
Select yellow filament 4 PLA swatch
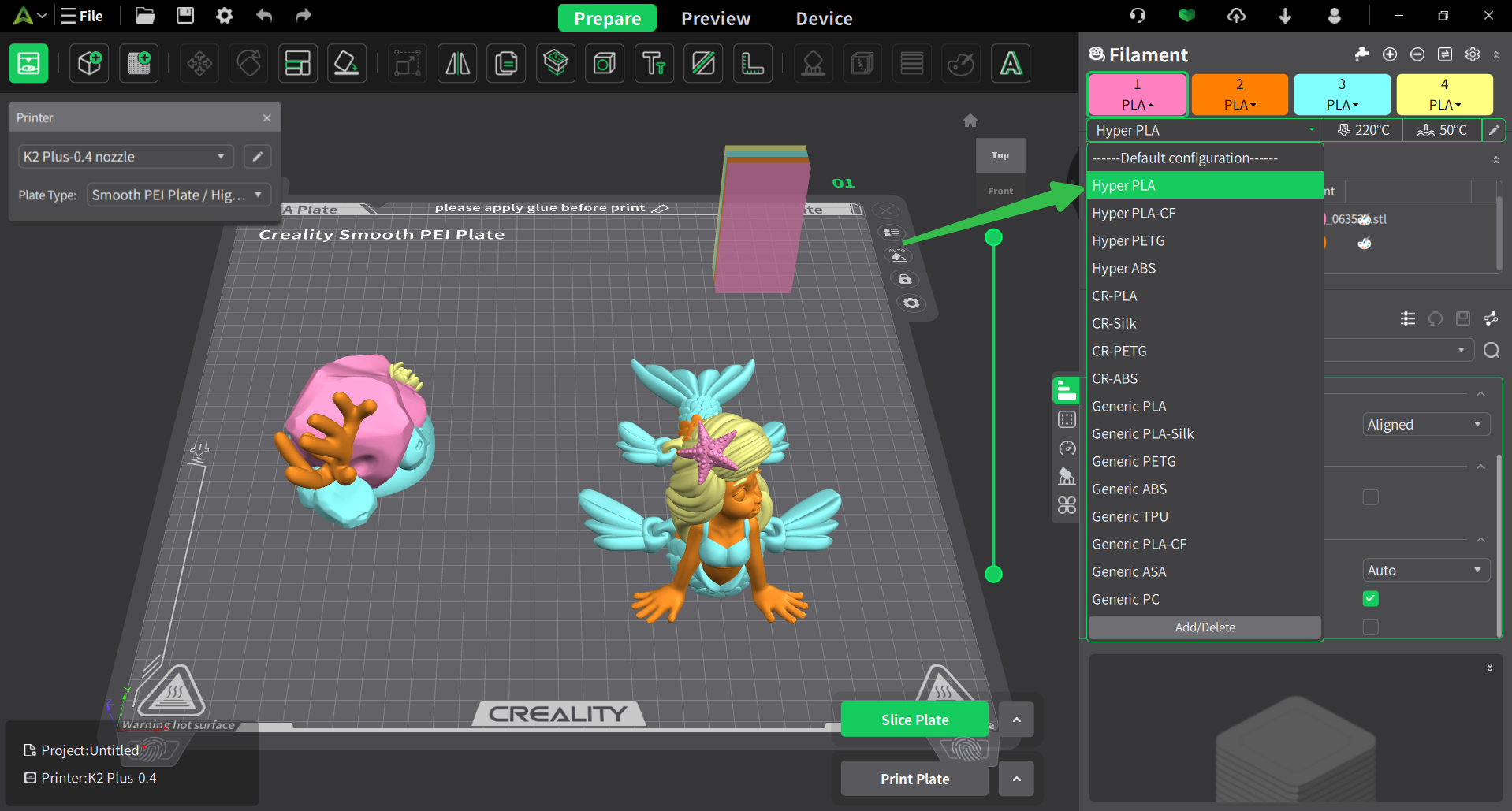tap(1444, 95)
